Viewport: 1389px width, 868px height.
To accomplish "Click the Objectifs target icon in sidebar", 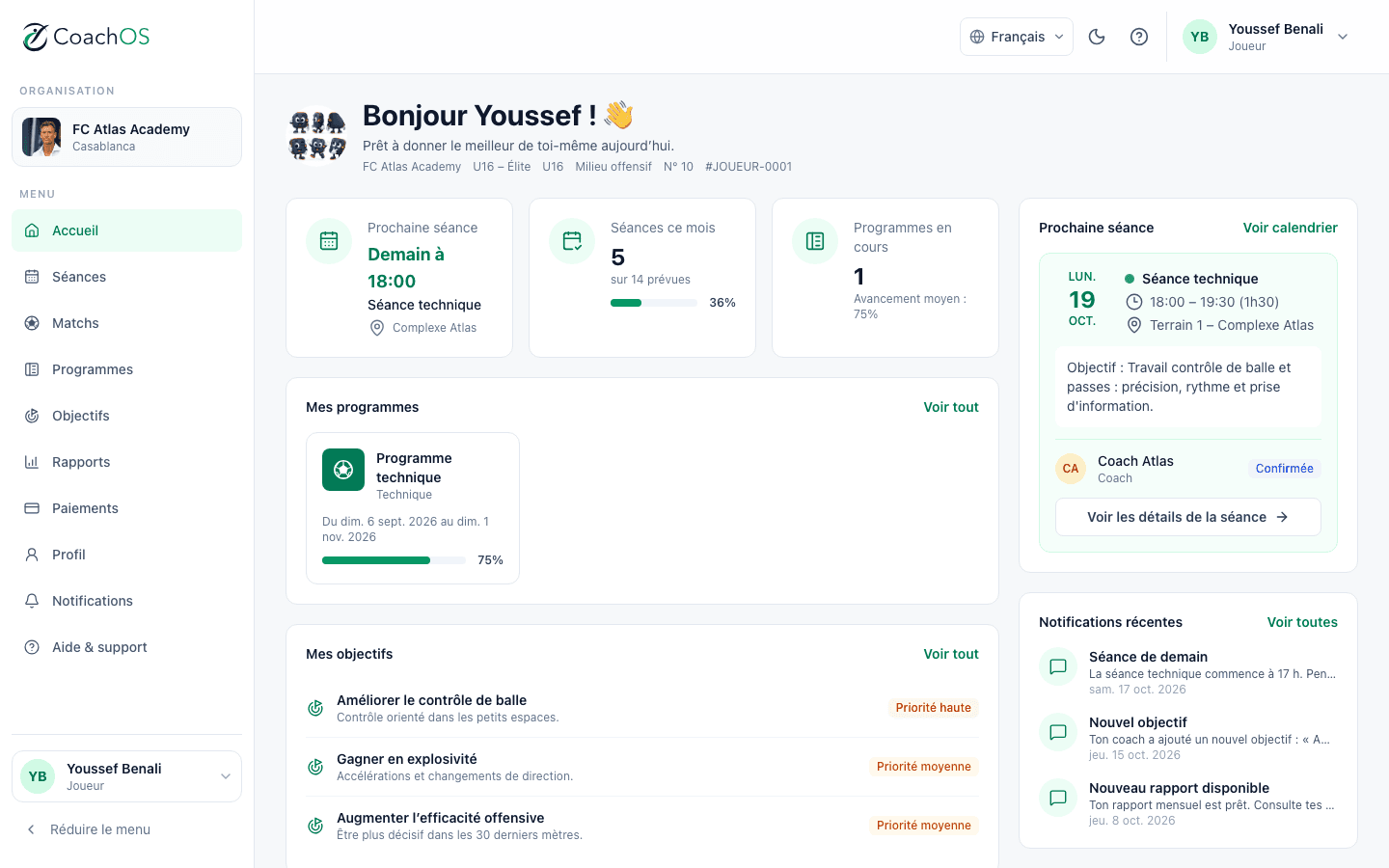I will click(32, 416).
